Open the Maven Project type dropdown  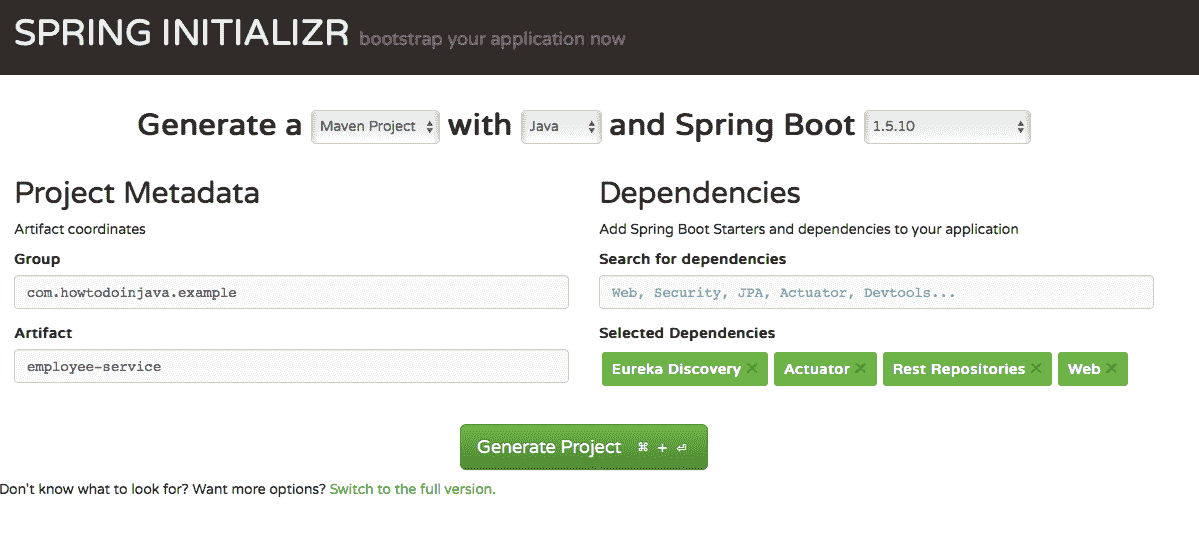(x=375, y=127)
